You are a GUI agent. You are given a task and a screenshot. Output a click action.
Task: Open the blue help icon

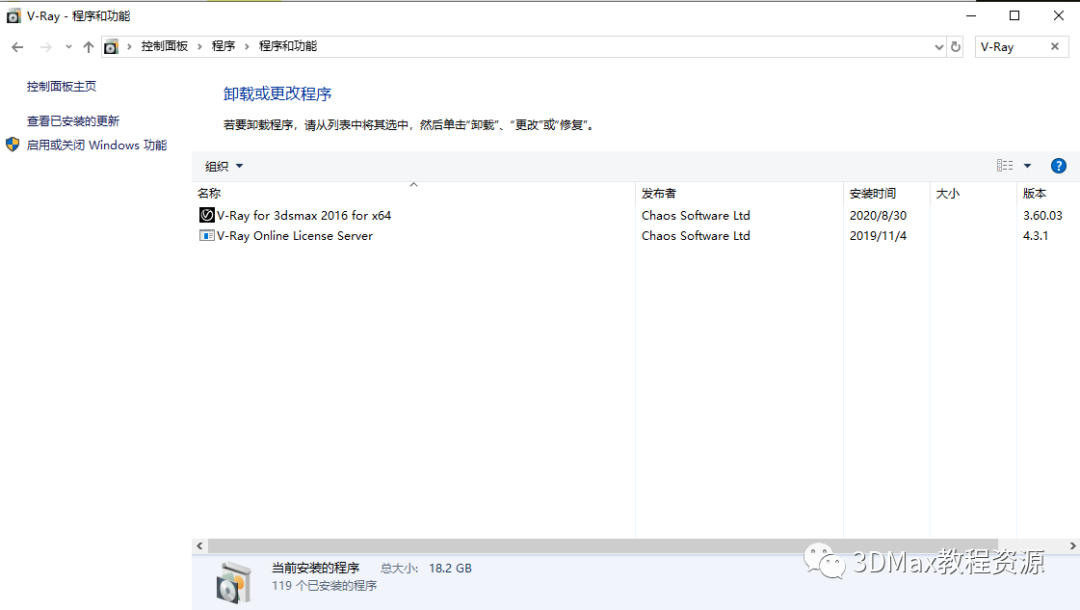pyautogui.click(x=1058, y=166)
